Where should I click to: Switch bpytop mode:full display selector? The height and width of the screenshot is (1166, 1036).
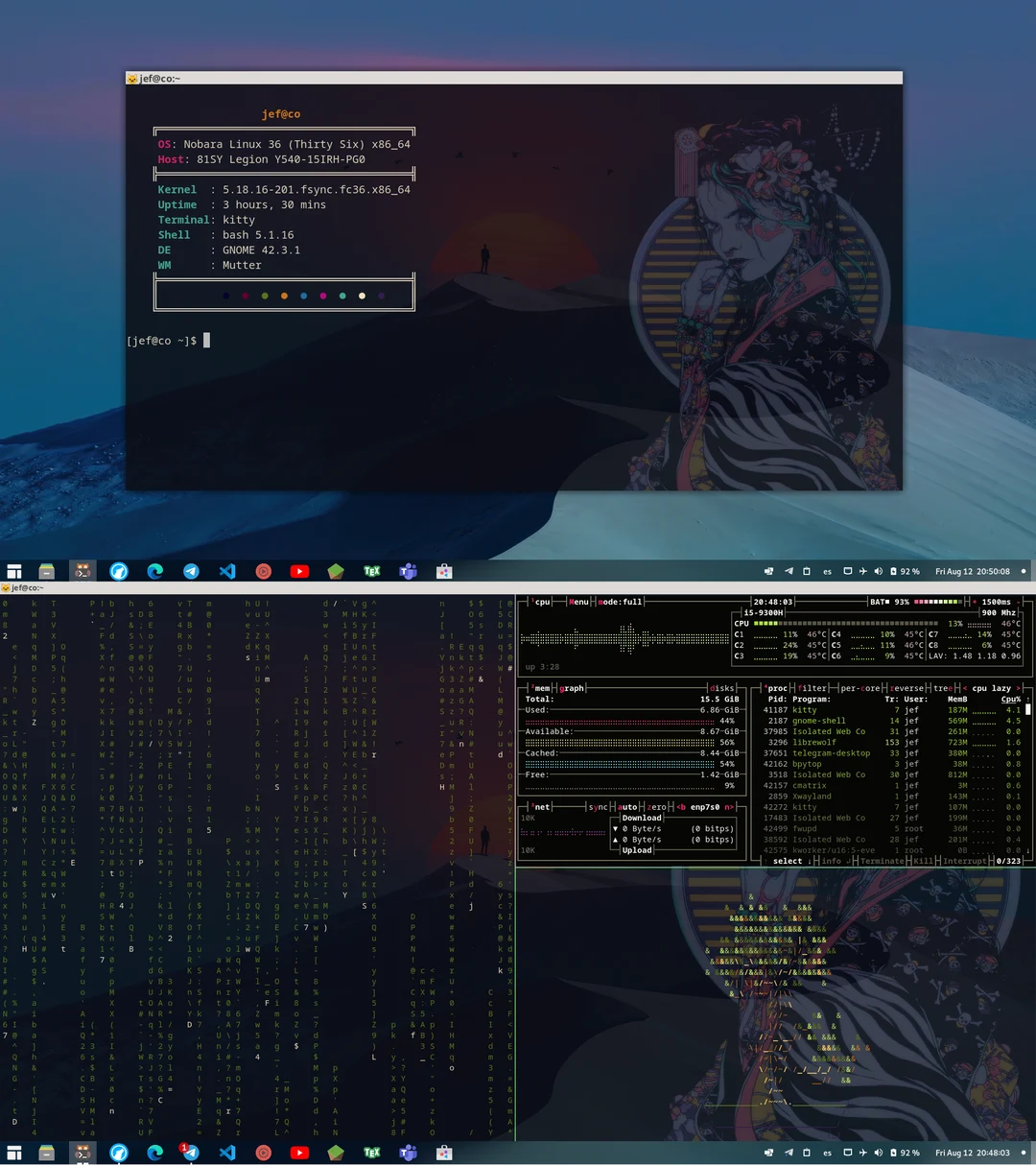[x=620, y=602]
